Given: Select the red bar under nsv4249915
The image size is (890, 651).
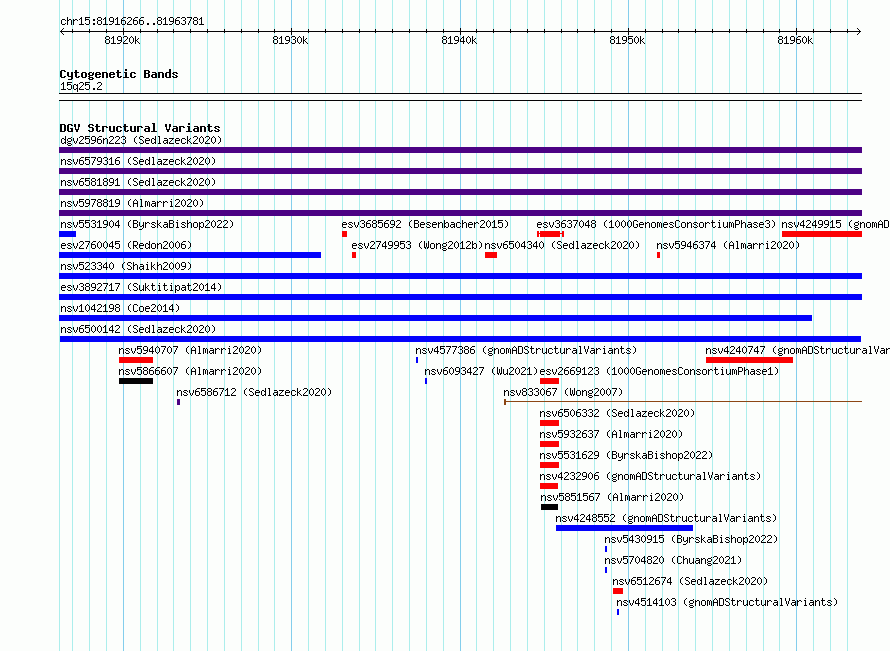Looking at the screenshot, I should (x=822, y=234).
